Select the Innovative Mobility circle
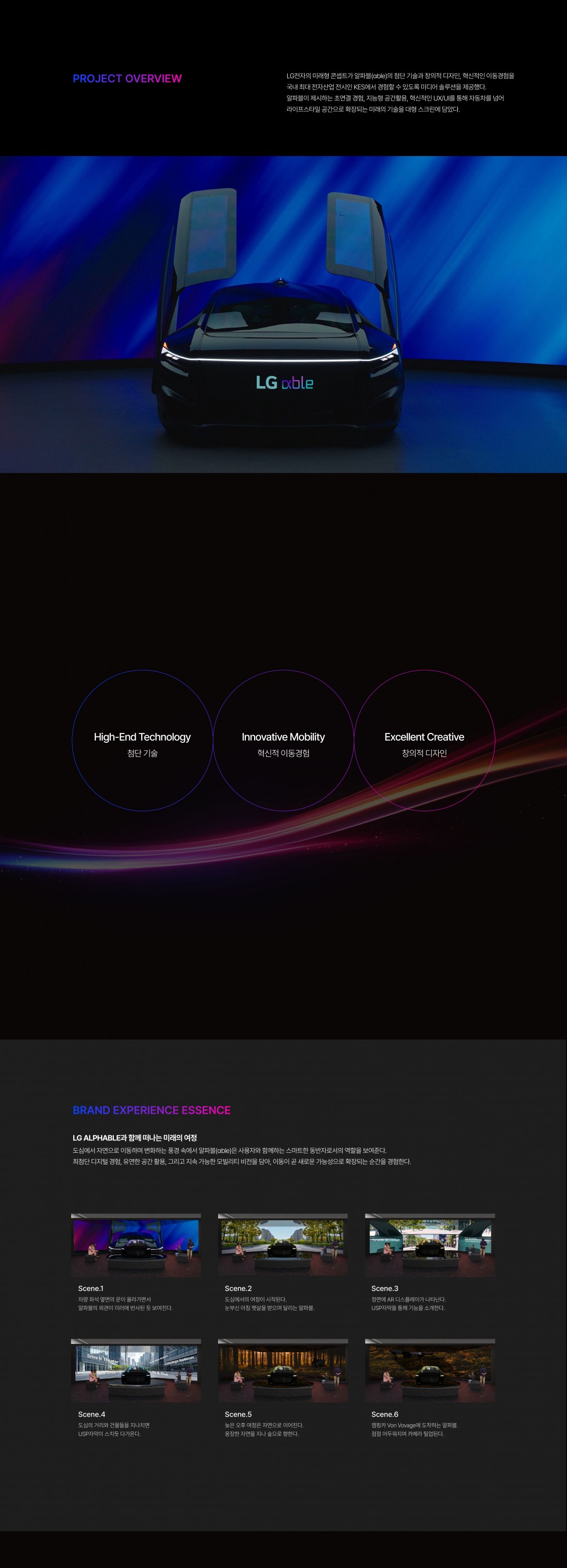The width and height of the screenshot is (567, 1568). click(283, 740)
